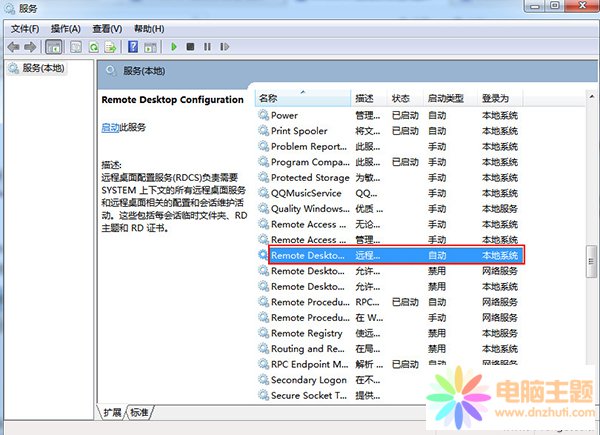Select the Print Spooler service

pyautogui.click(x=388, y=131)
